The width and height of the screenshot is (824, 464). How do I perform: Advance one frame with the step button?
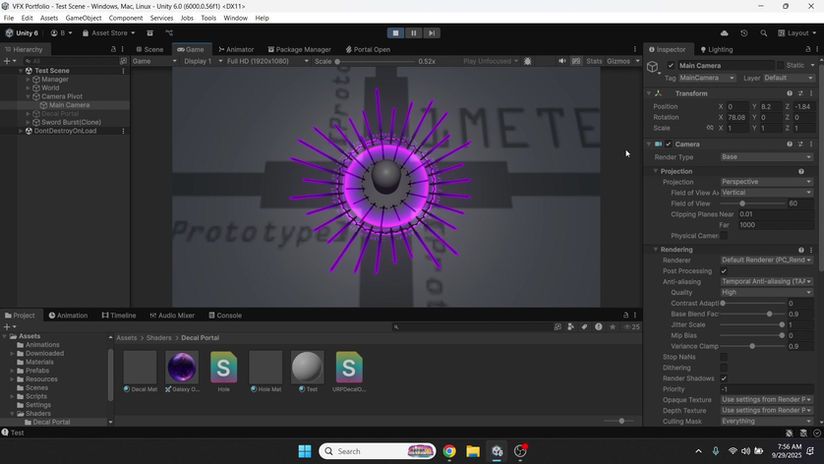[431, 33]
